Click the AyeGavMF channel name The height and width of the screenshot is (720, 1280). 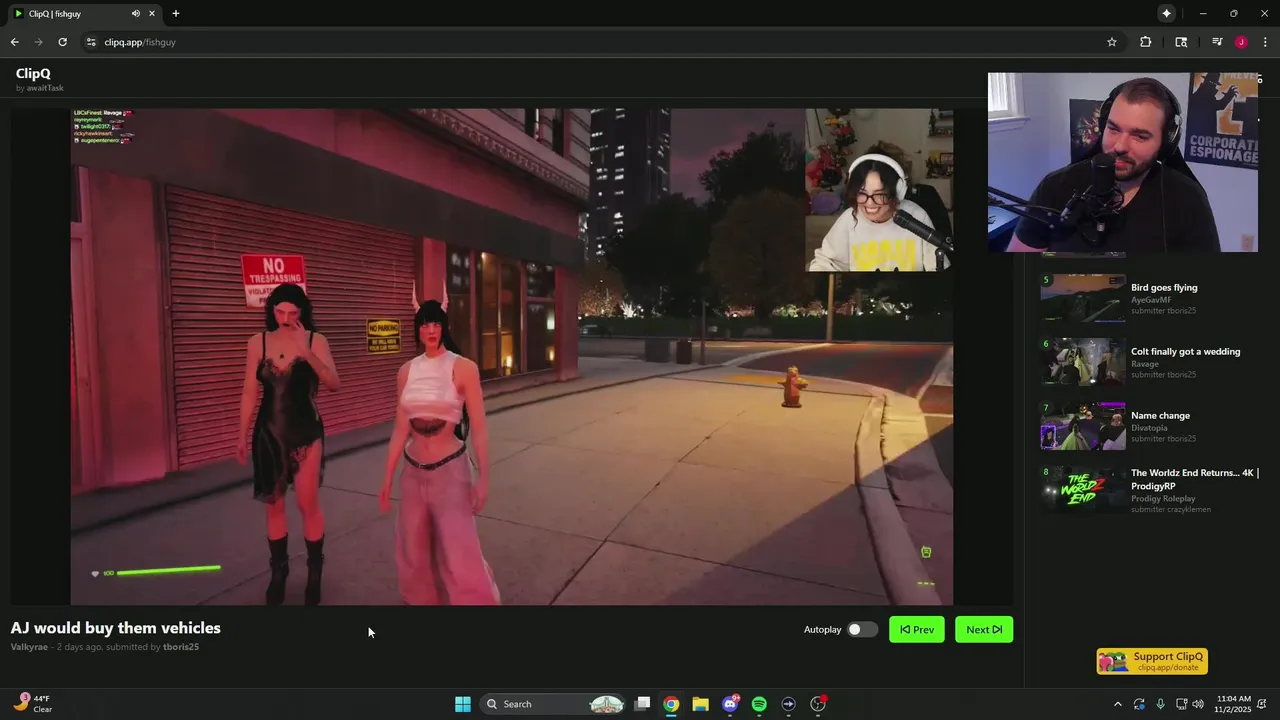(x=1151, y=300)
